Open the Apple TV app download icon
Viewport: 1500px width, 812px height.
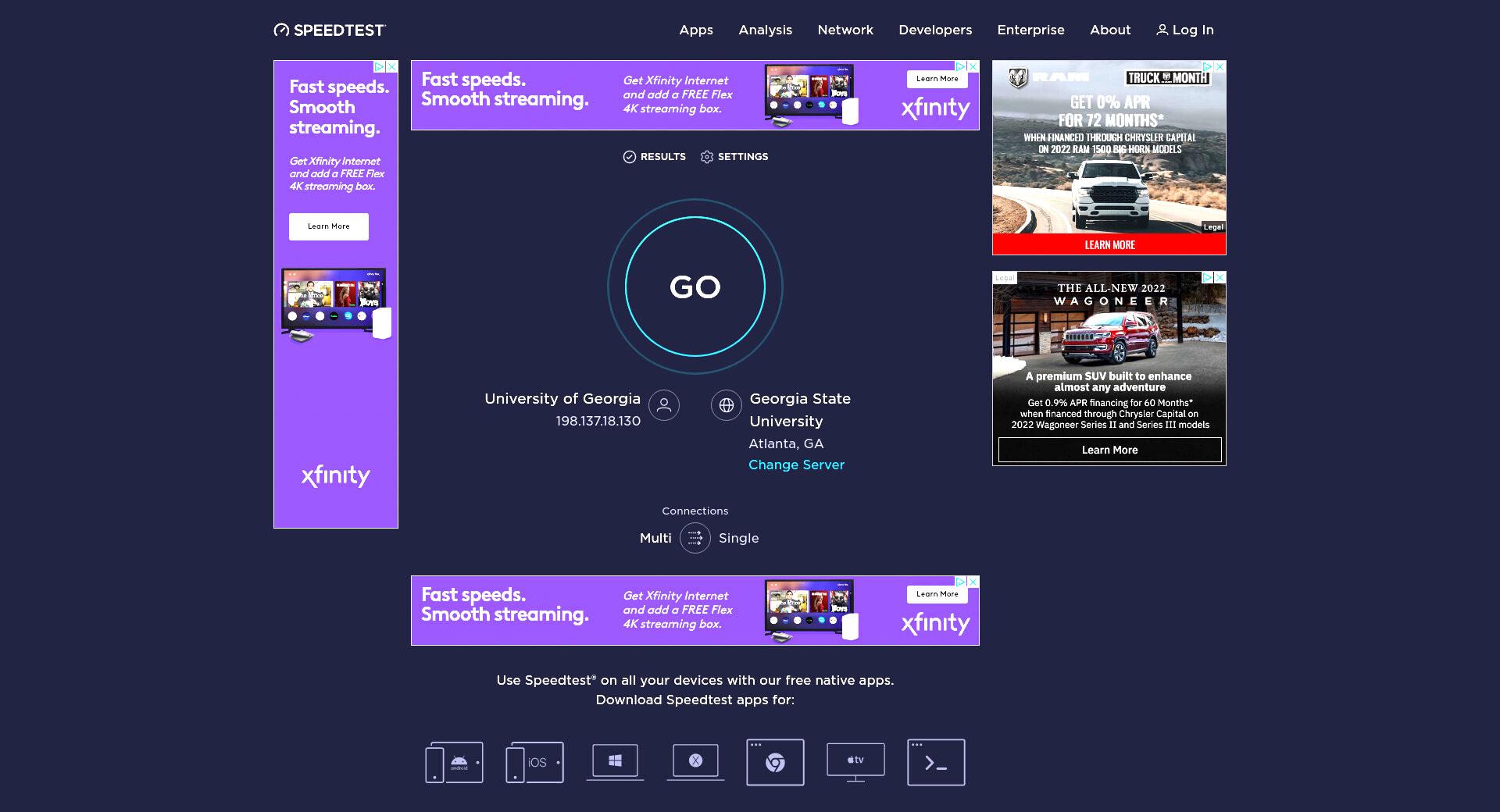(x=855, y=762)
